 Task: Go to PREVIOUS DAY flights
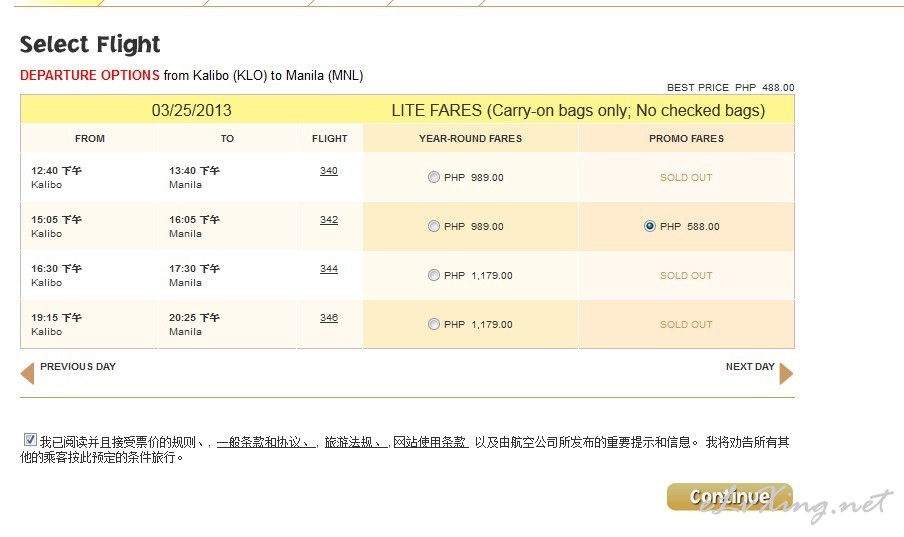[78, 367]
